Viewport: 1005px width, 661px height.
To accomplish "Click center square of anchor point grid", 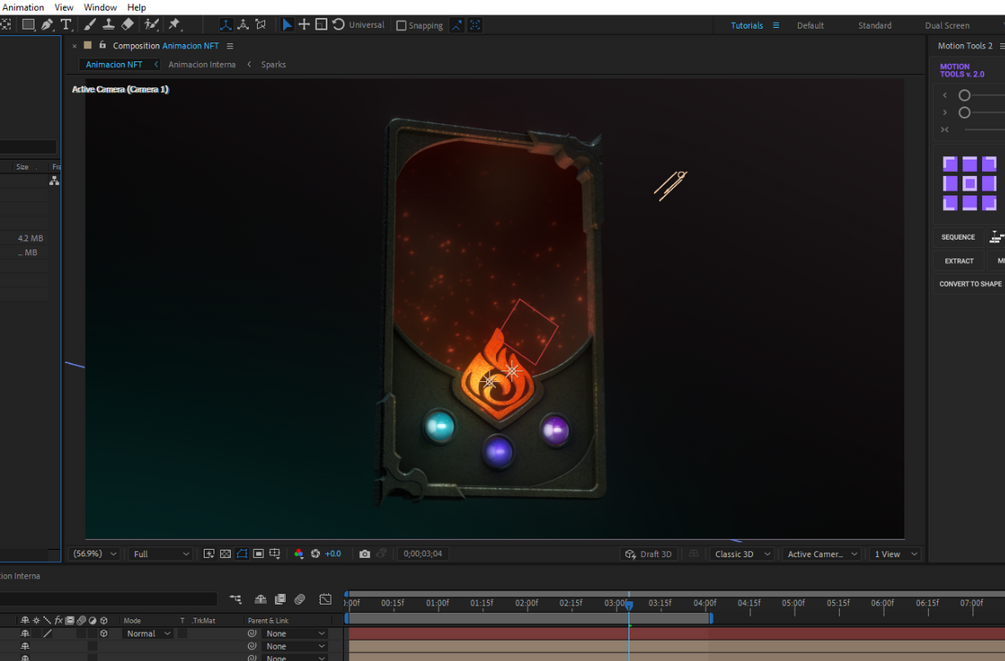I will pos(970,184).
